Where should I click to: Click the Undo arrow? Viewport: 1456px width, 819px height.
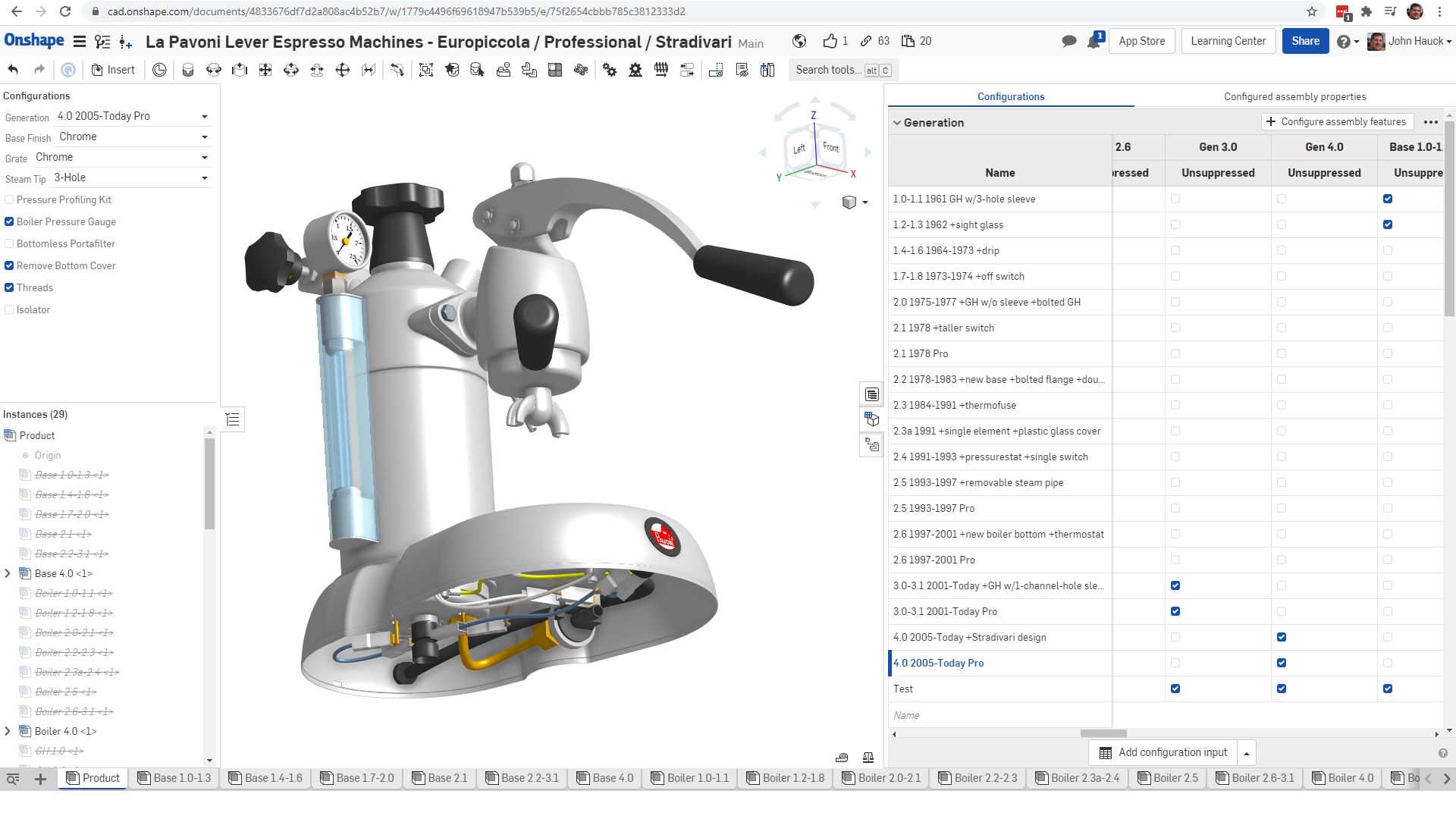(13, 70)
